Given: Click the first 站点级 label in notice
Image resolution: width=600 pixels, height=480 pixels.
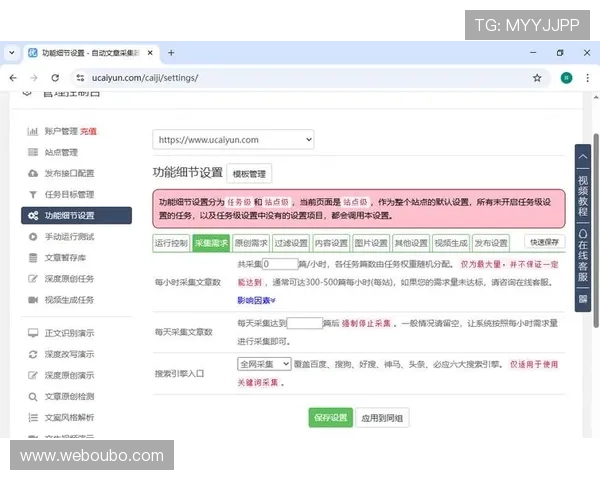Looking at the screenshot, I should pos(277,202).
